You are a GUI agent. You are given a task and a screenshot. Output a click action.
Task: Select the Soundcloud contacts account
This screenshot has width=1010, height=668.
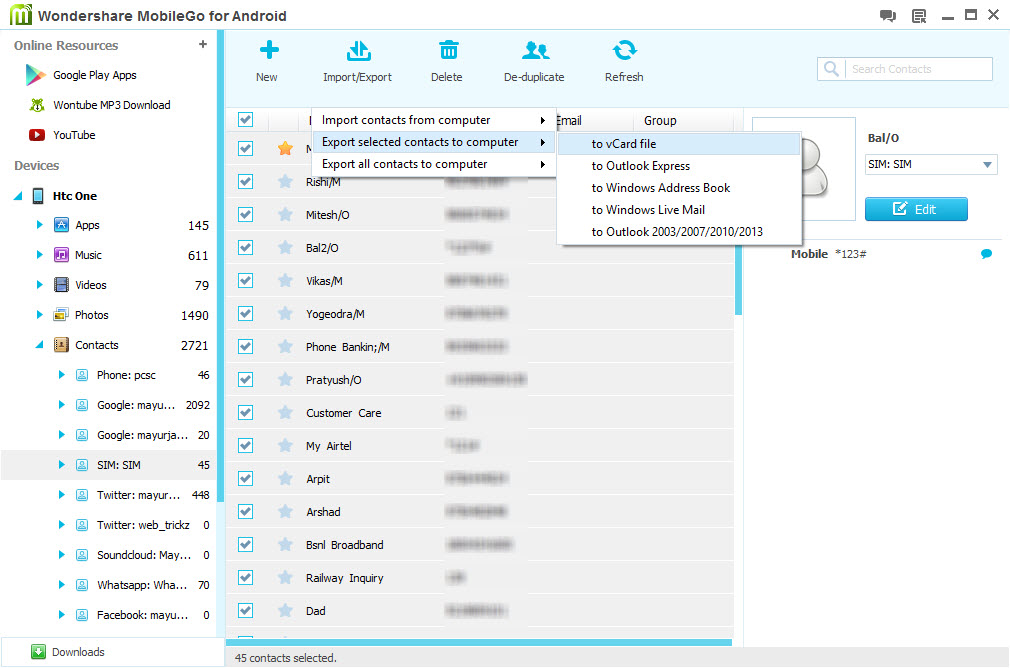[x=109, y=555]
